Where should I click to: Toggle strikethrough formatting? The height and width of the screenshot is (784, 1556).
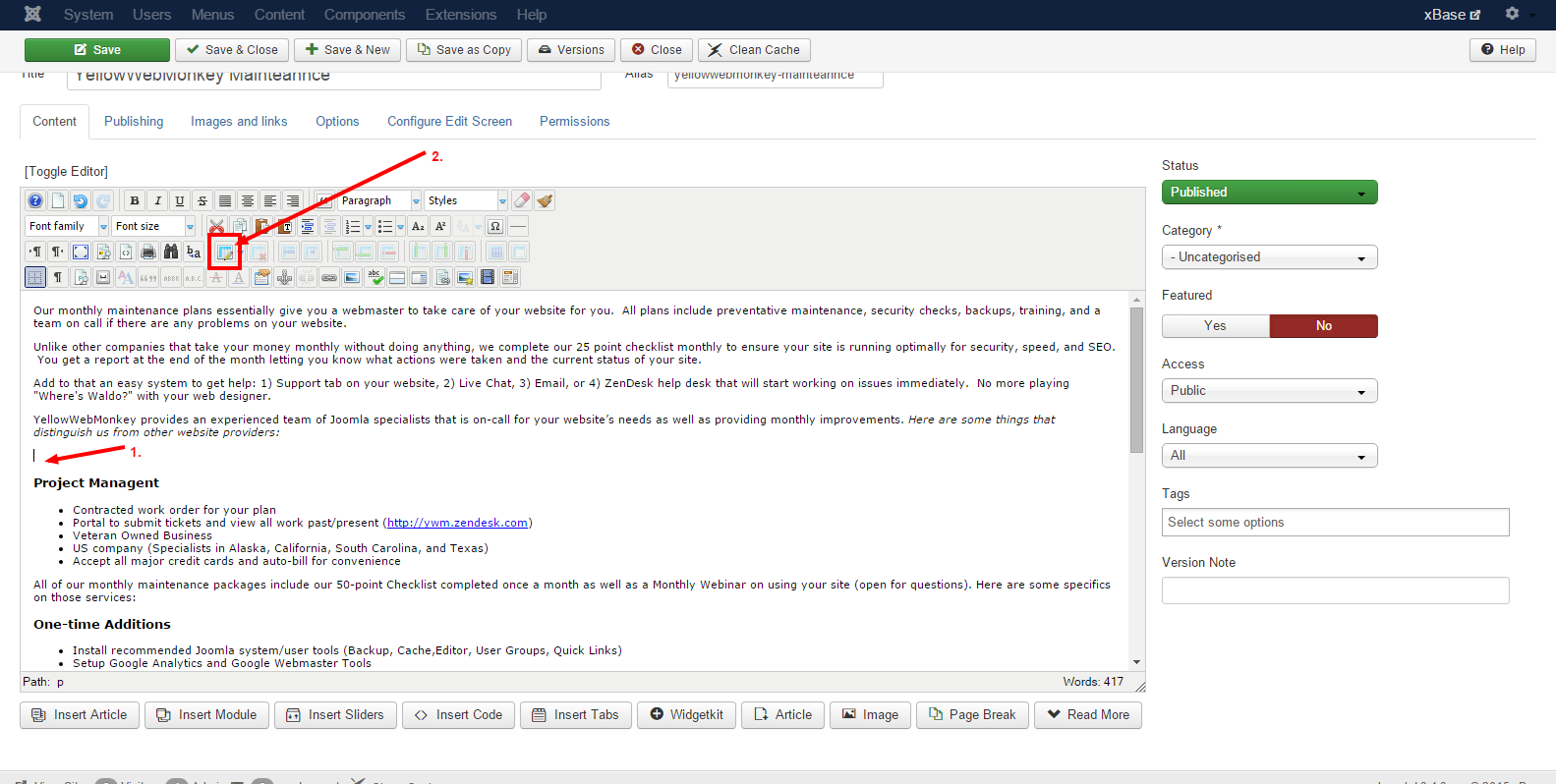point(202,200)
